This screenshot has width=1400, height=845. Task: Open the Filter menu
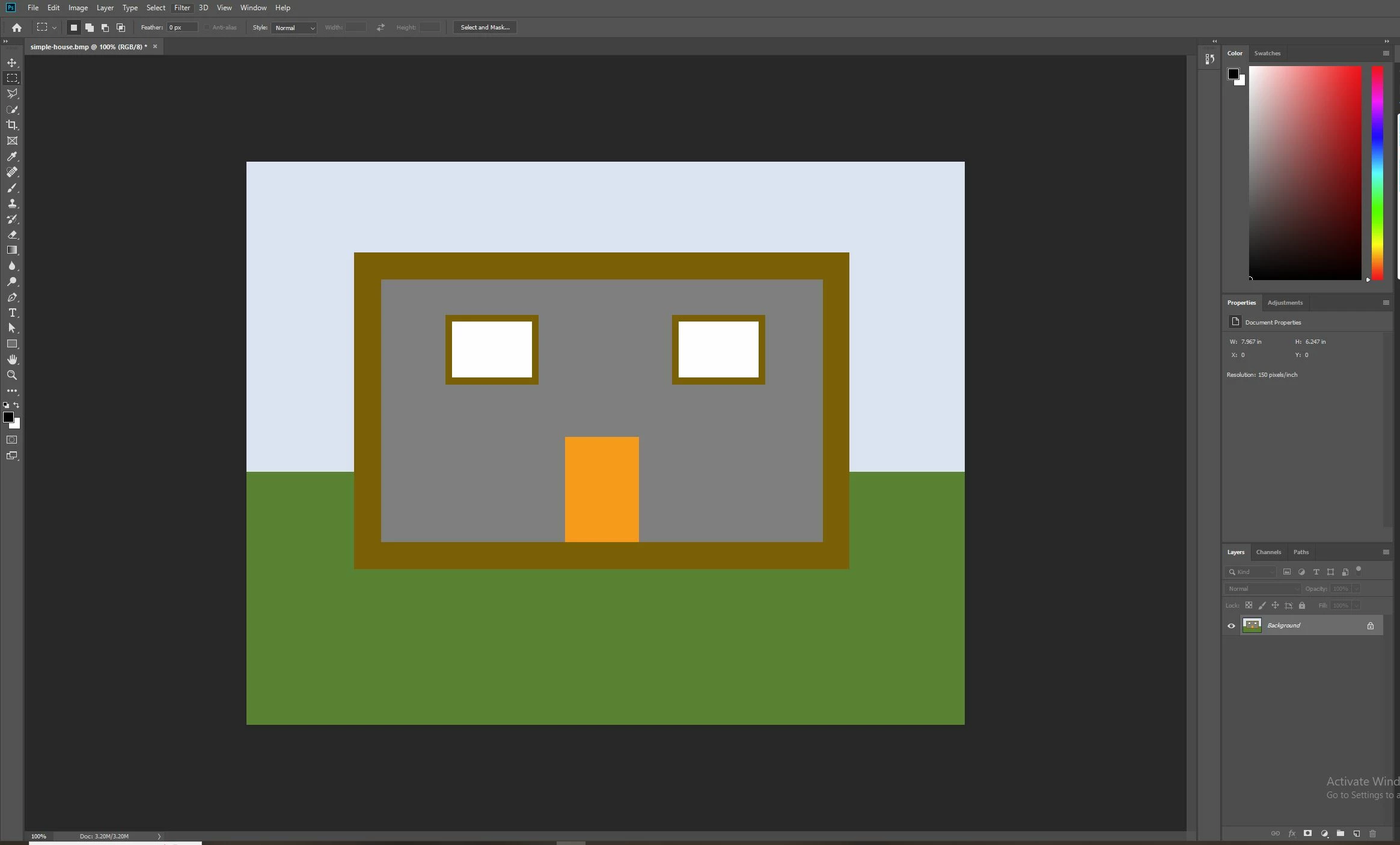pyautogui.click(x=182, y=8)
